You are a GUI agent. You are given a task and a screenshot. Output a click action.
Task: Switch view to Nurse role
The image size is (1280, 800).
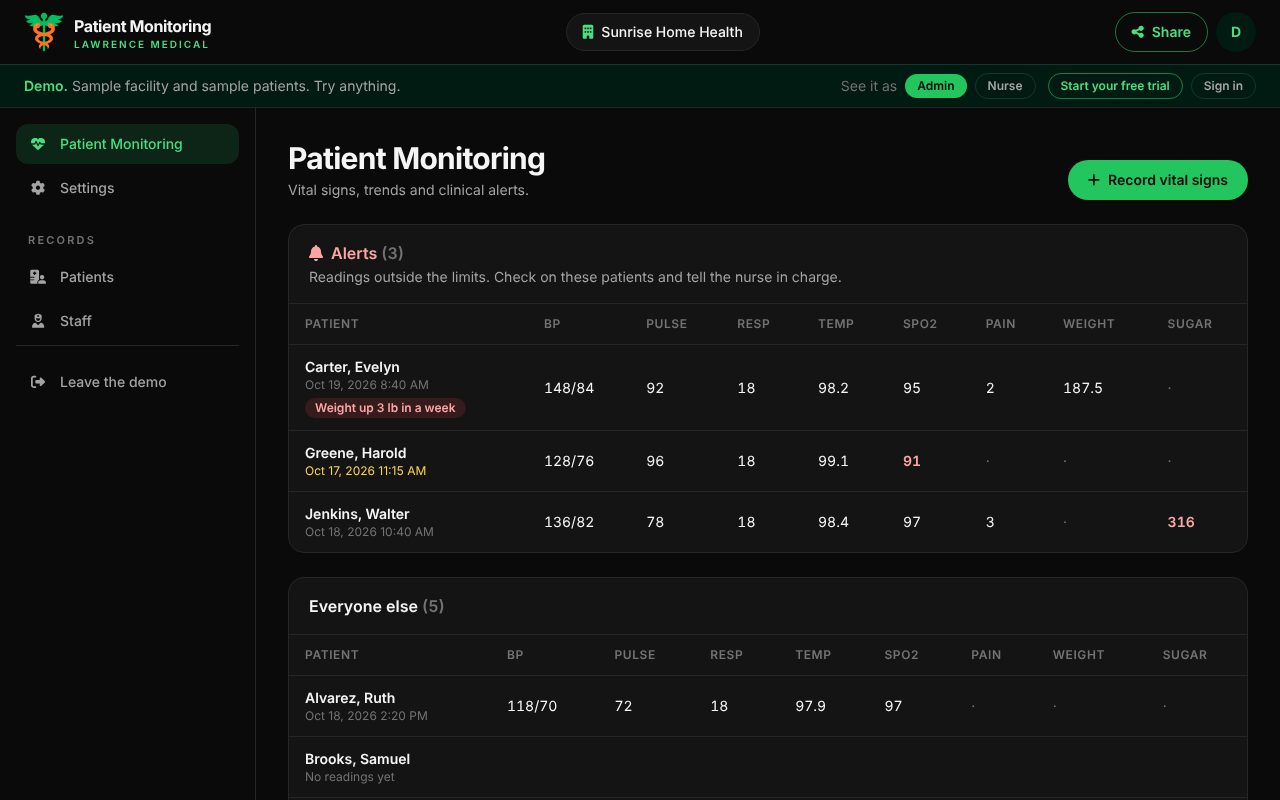coord(1005,86)
